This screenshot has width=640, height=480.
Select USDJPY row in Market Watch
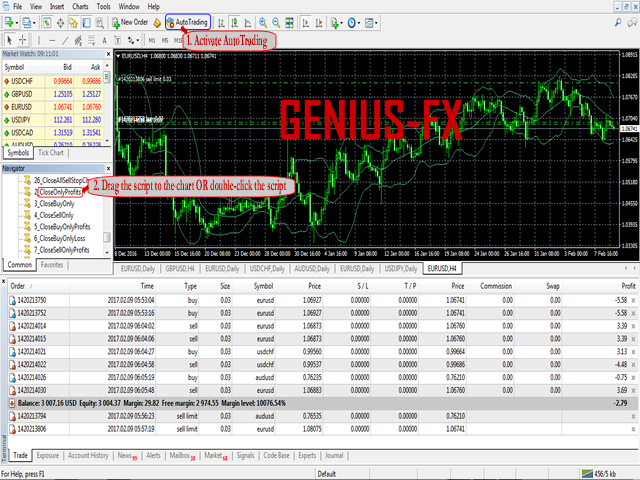pos(52,120)
